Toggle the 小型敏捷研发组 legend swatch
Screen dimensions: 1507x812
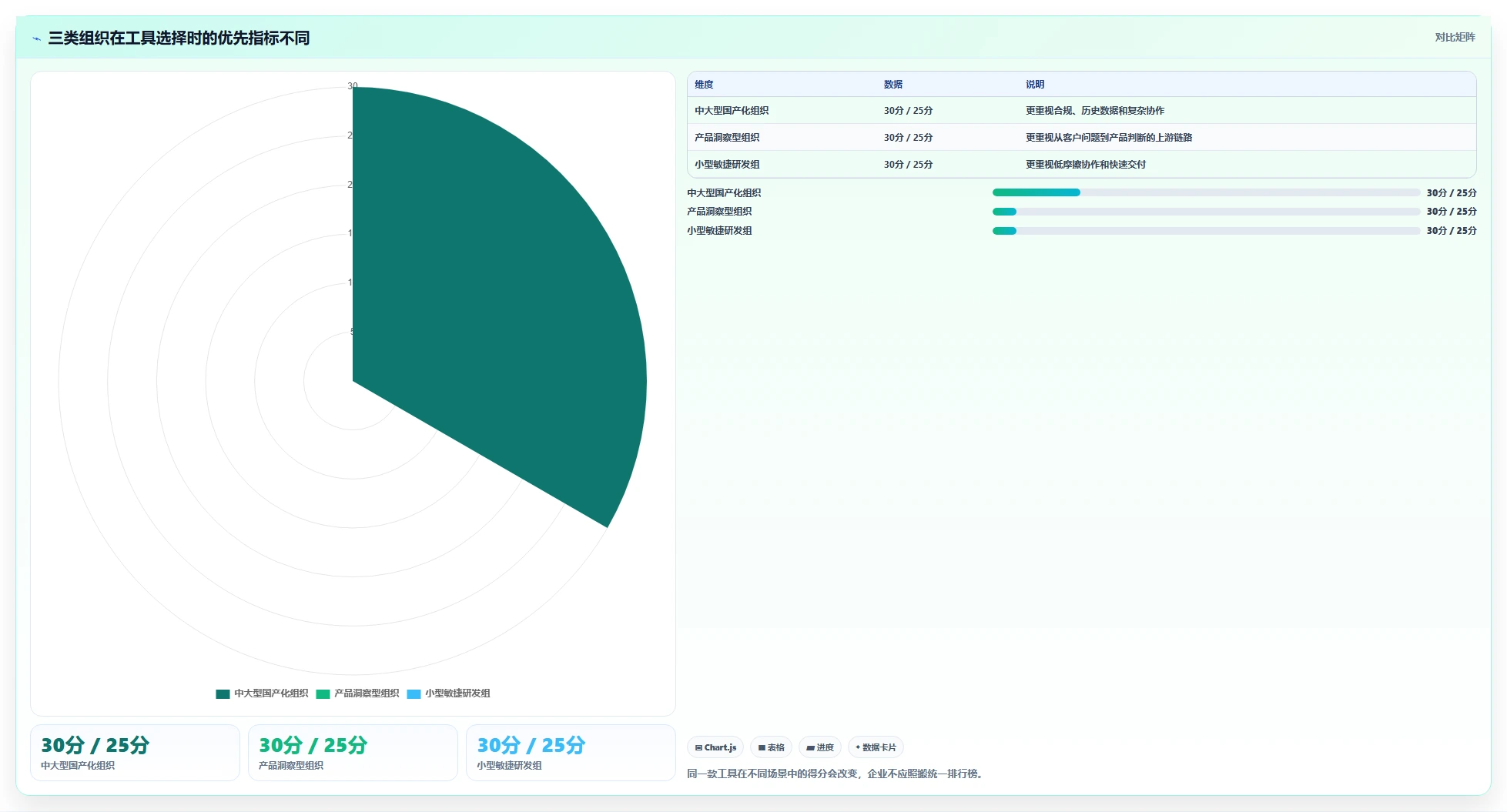[x=414, y=693]
